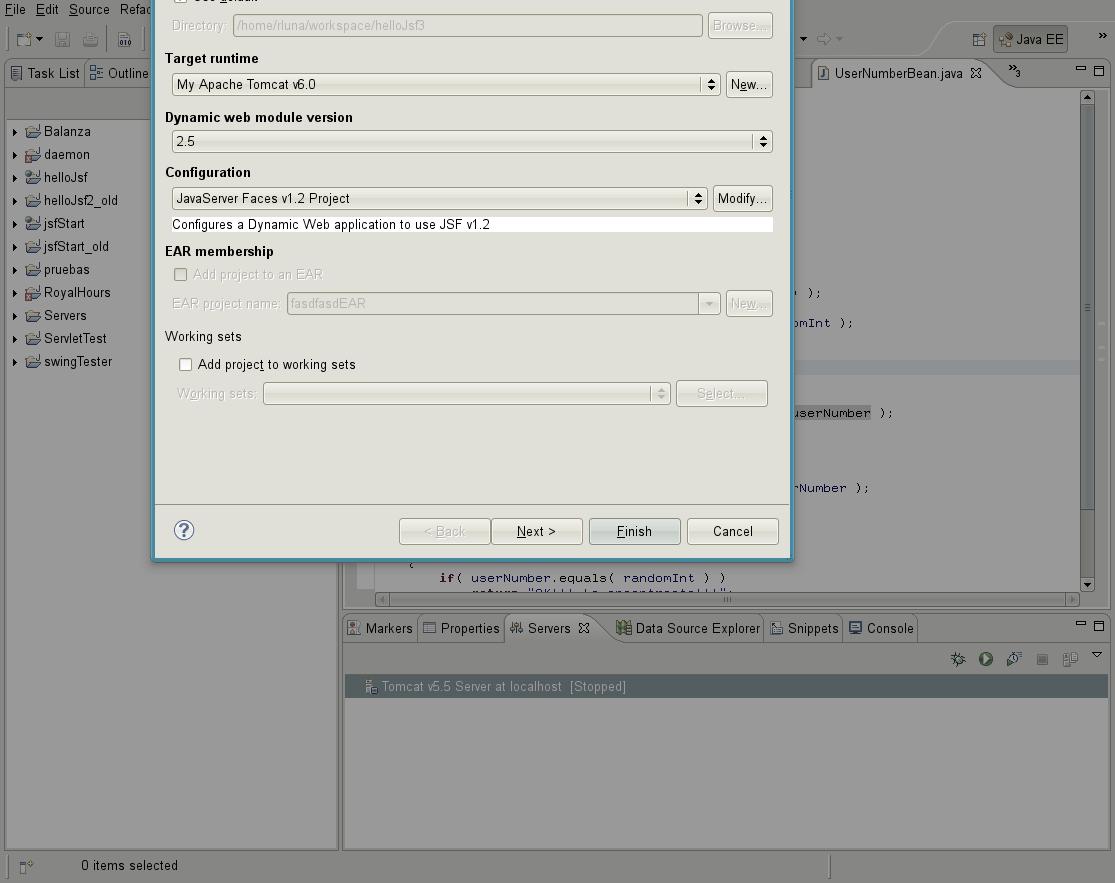Click the green Start server icon
1115x883 pixels.
tap(986, 659)
